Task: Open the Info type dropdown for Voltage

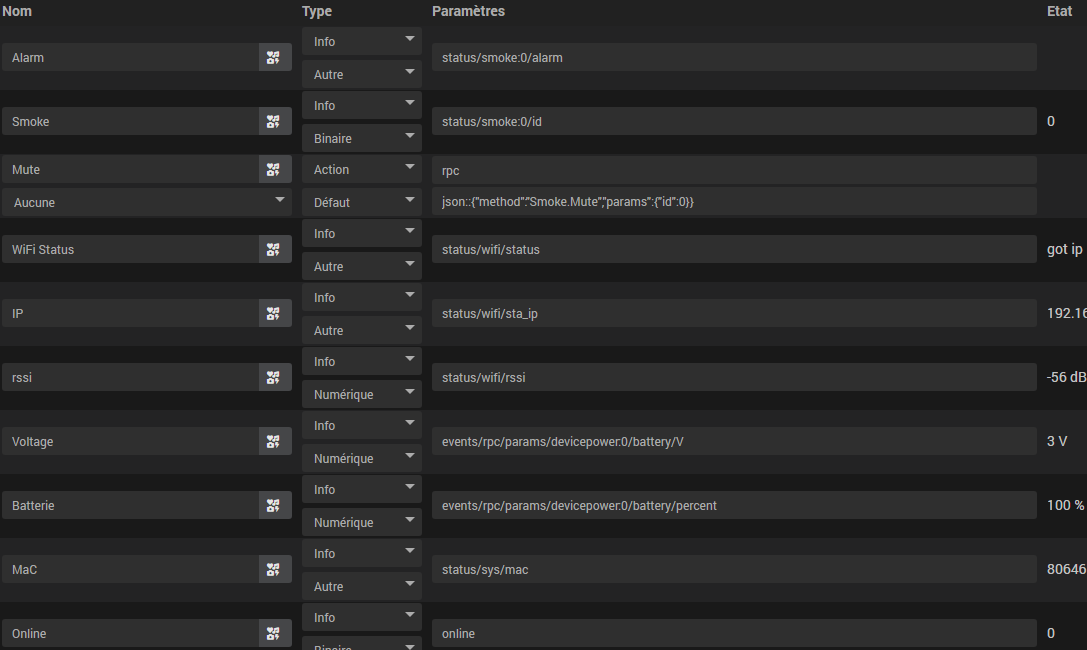Action: pos(362,425)
